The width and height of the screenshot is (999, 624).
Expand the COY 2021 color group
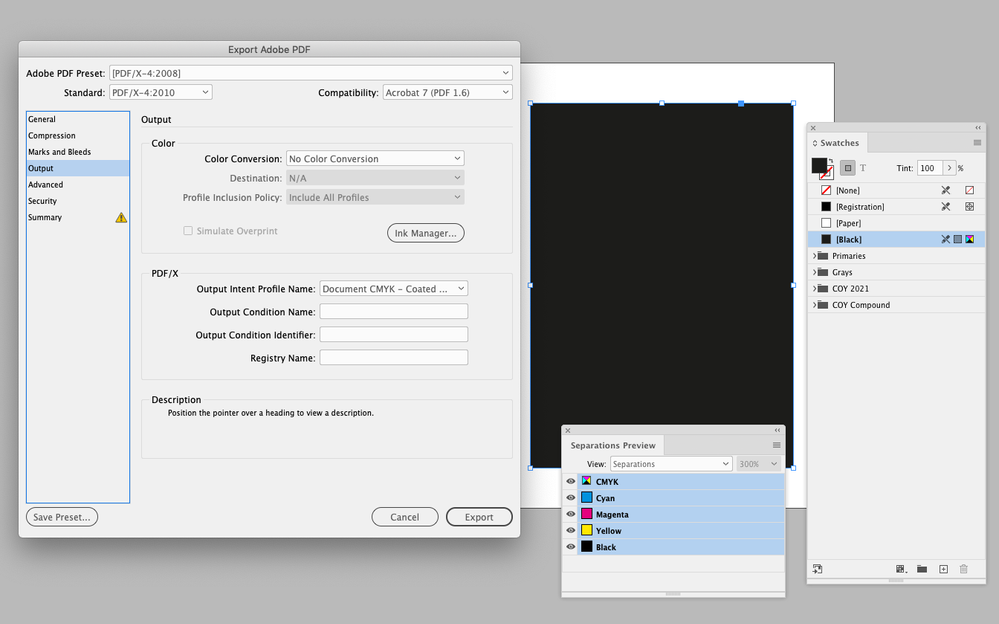pyautogui.click(x=814, y=288)
